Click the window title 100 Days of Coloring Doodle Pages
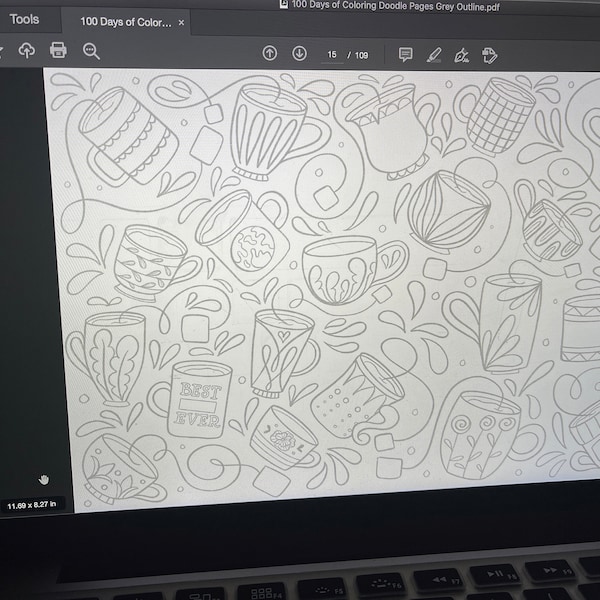This screenshot has height=600, width=600. pyautogui.click(x=395, y=5)
